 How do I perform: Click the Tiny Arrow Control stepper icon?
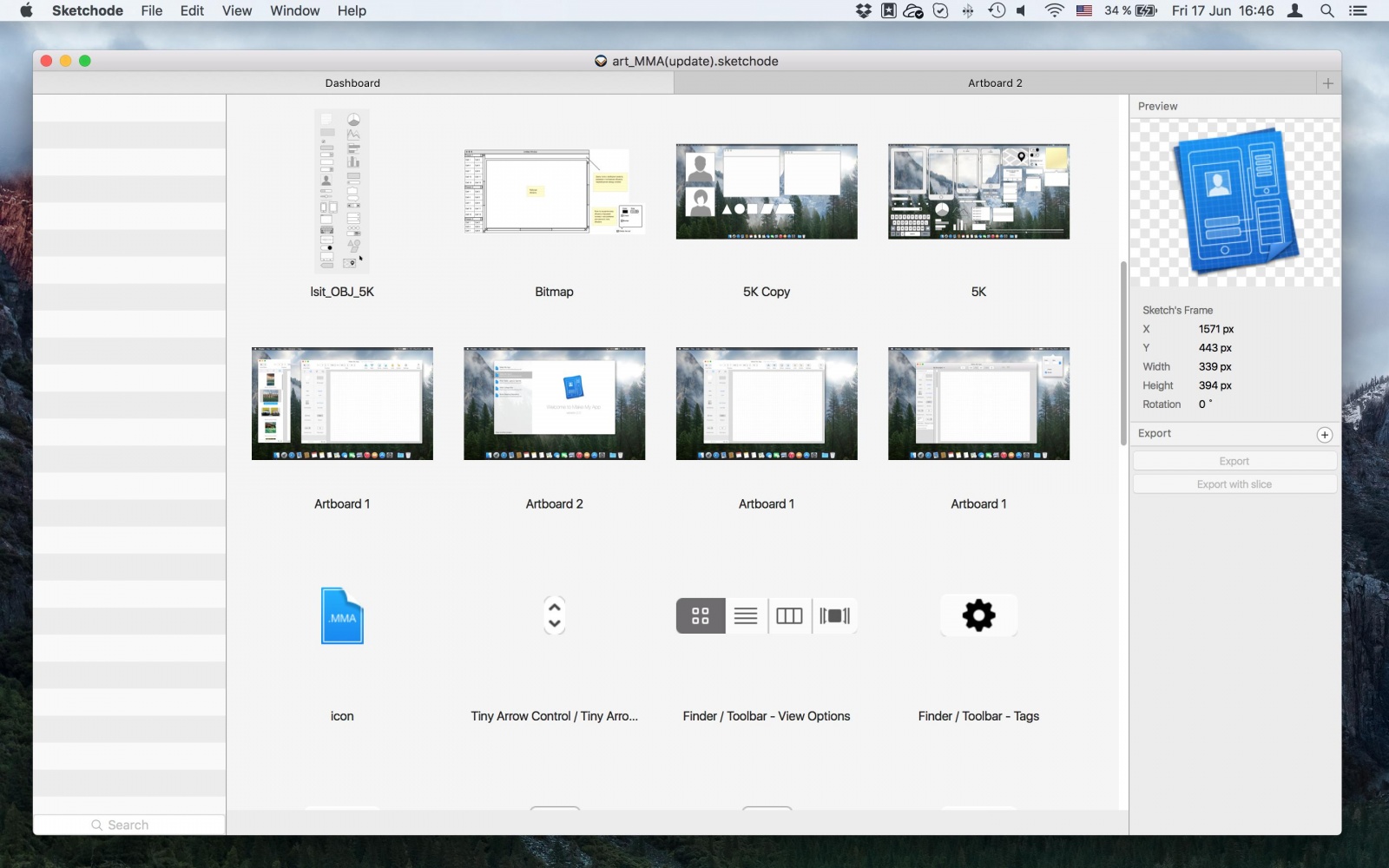coord(555,615)
